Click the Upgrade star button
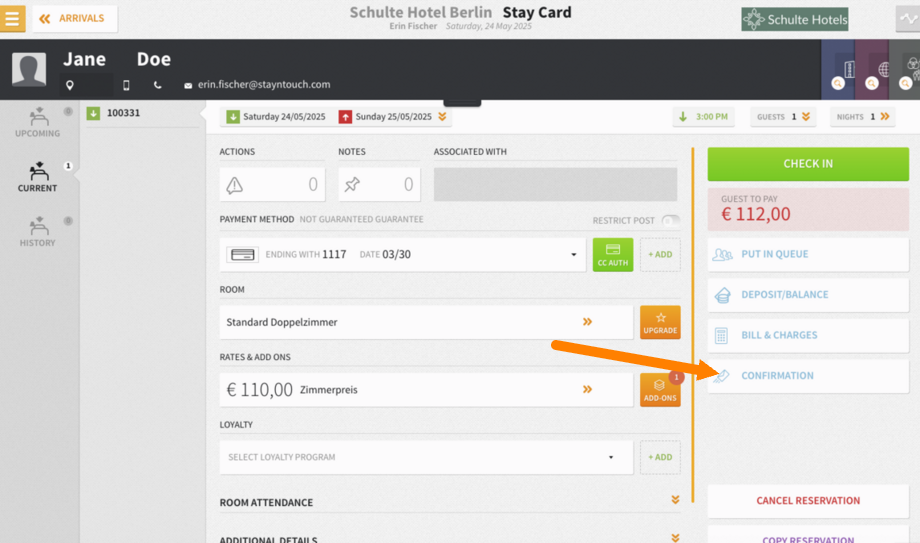This screenshot has width=920, height=543. pyautogui.click(x=660, y=322)
